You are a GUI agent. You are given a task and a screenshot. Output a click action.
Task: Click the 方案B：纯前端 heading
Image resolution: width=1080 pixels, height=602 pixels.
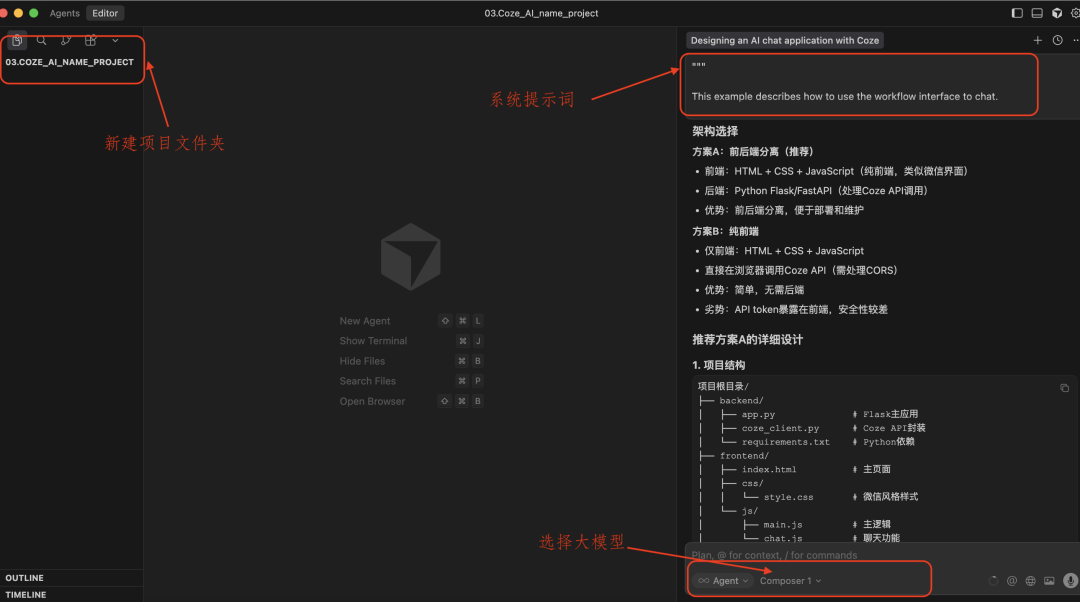725,231
